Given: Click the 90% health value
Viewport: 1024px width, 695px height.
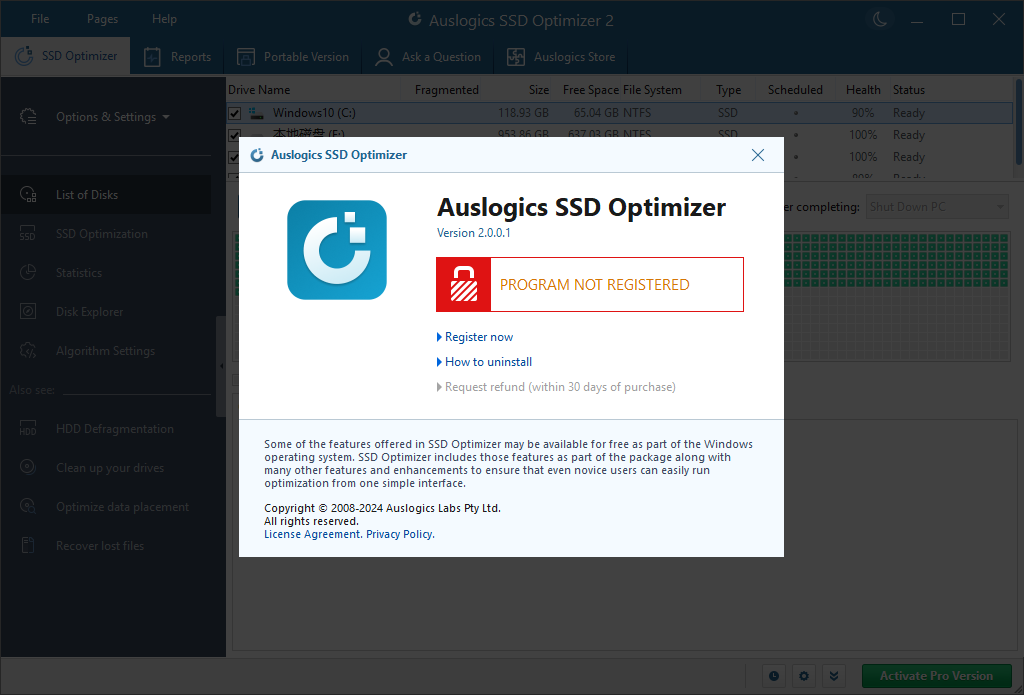Looking at the screenshot, I should tap(863, 113).
